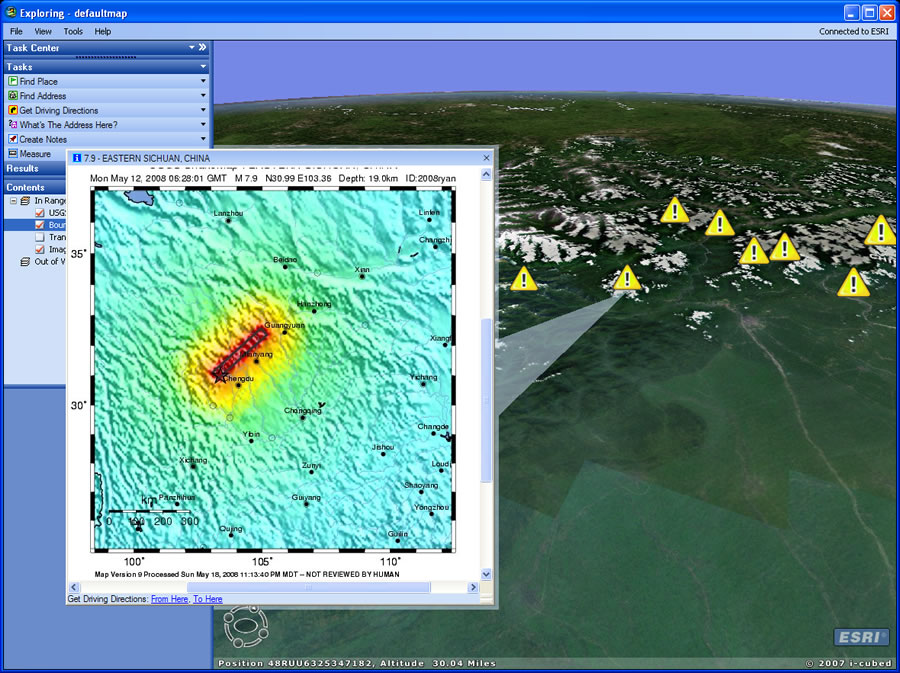Click the Chengdu city label on the shake map
900x673 pixels.
point(238,379)
